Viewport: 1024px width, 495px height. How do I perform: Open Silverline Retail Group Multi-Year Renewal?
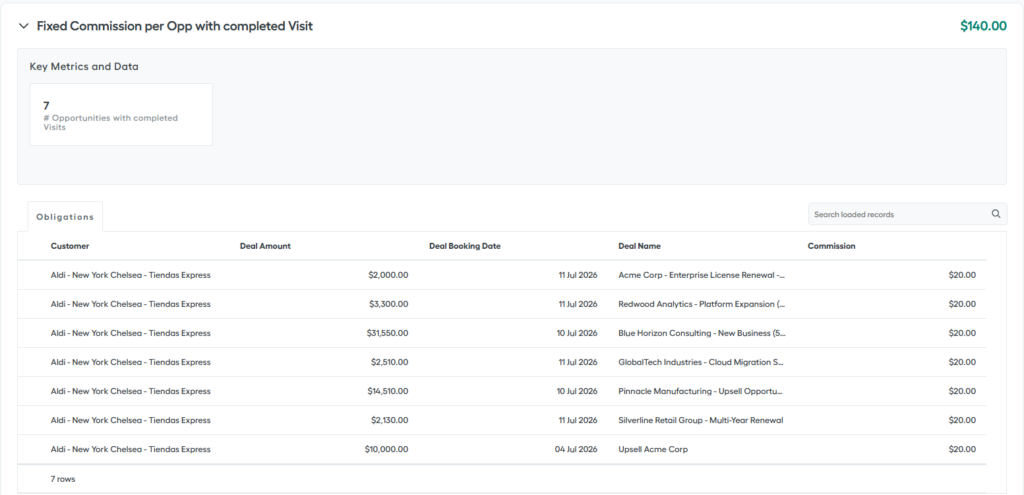(x=701, y=420)
